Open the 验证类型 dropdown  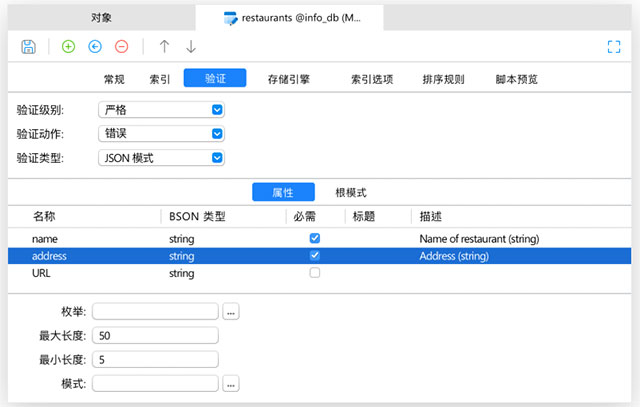162,158
